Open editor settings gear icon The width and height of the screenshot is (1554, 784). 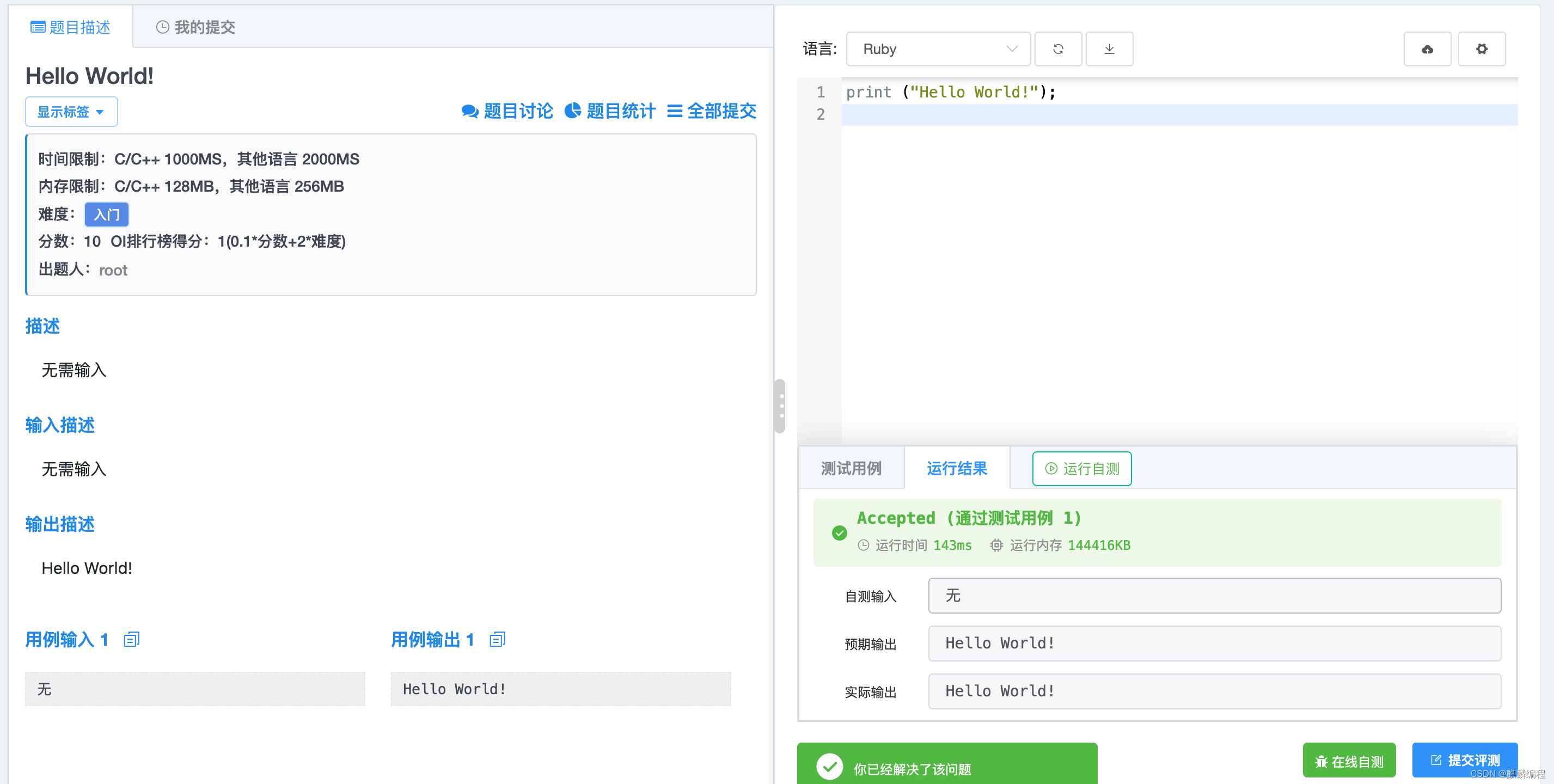coord(1481,49)
